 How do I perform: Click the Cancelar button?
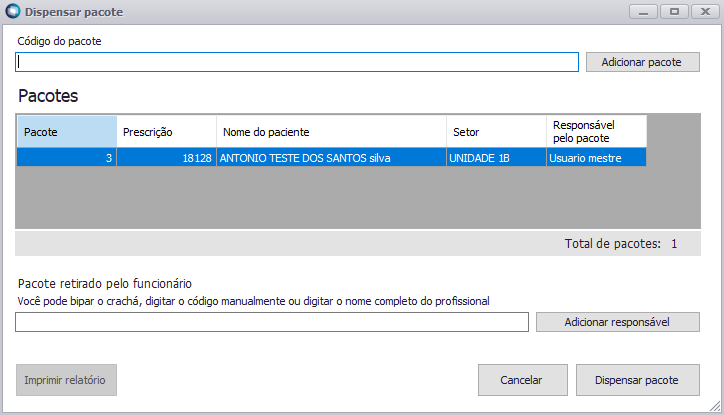pyautogui.click(x=523, y=380)
